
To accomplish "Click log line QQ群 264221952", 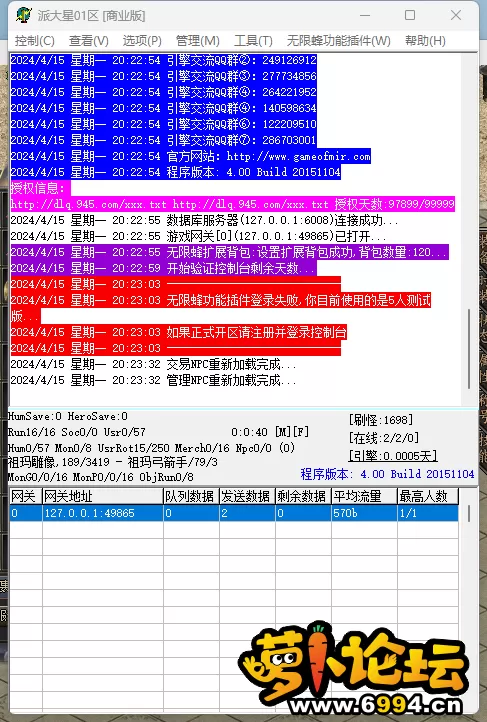I will click(x=163, y=92).
